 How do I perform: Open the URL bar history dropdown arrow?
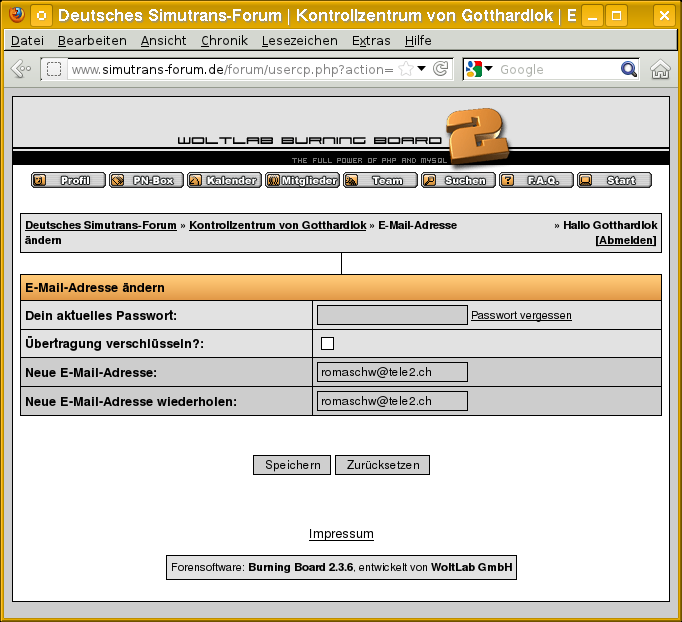(421, 69)
